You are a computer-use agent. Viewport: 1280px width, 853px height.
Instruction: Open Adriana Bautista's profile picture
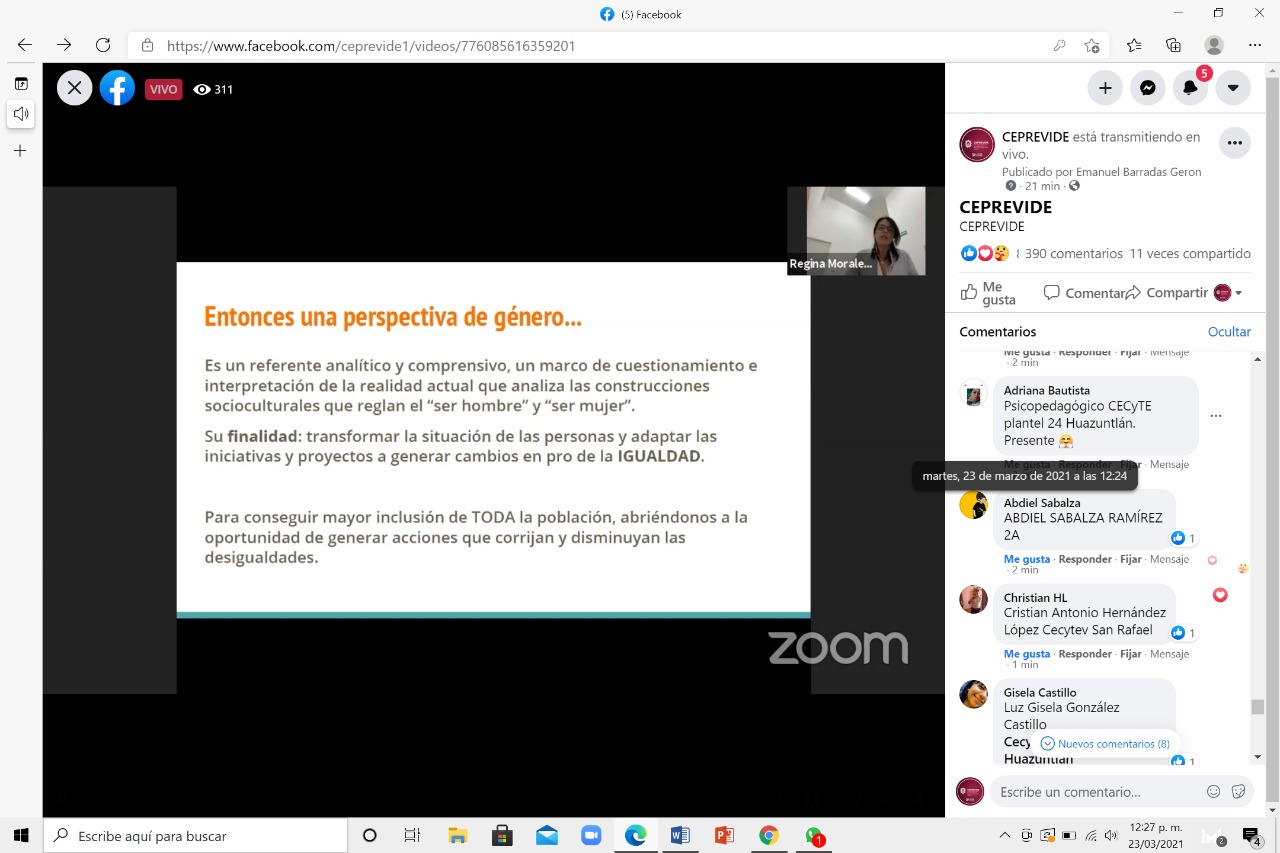tap(973, 393)
